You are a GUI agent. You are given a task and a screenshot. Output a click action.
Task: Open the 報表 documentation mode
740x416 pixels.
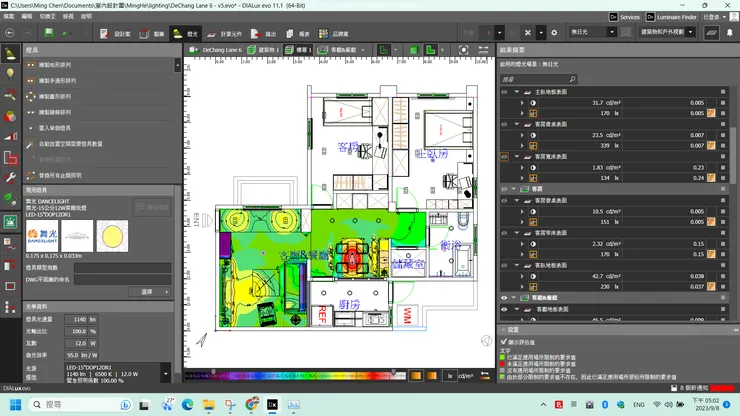pyautogui.click(x=298, y=33)
